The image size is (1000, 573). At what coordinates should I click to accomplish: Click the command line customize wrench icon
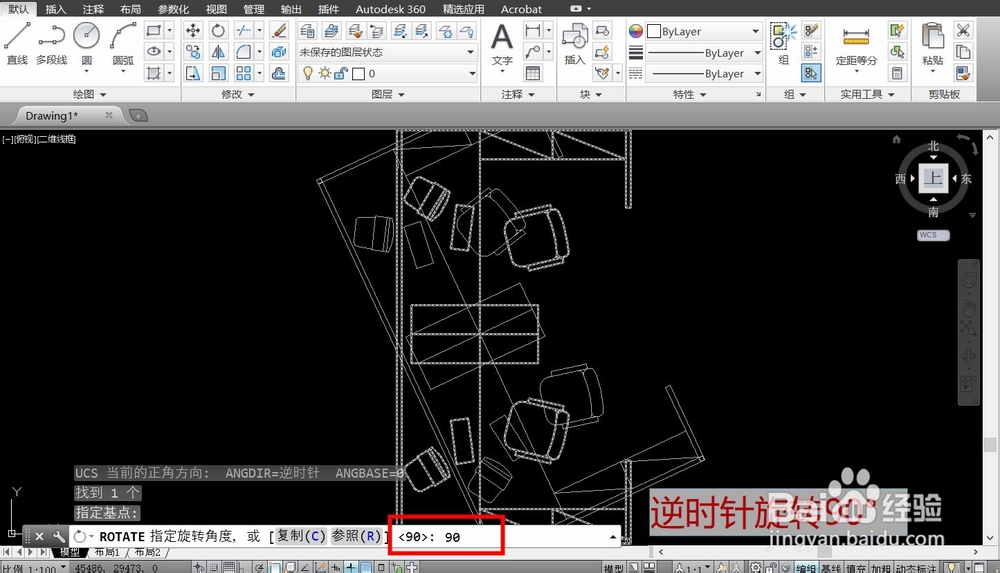[58, 536]
